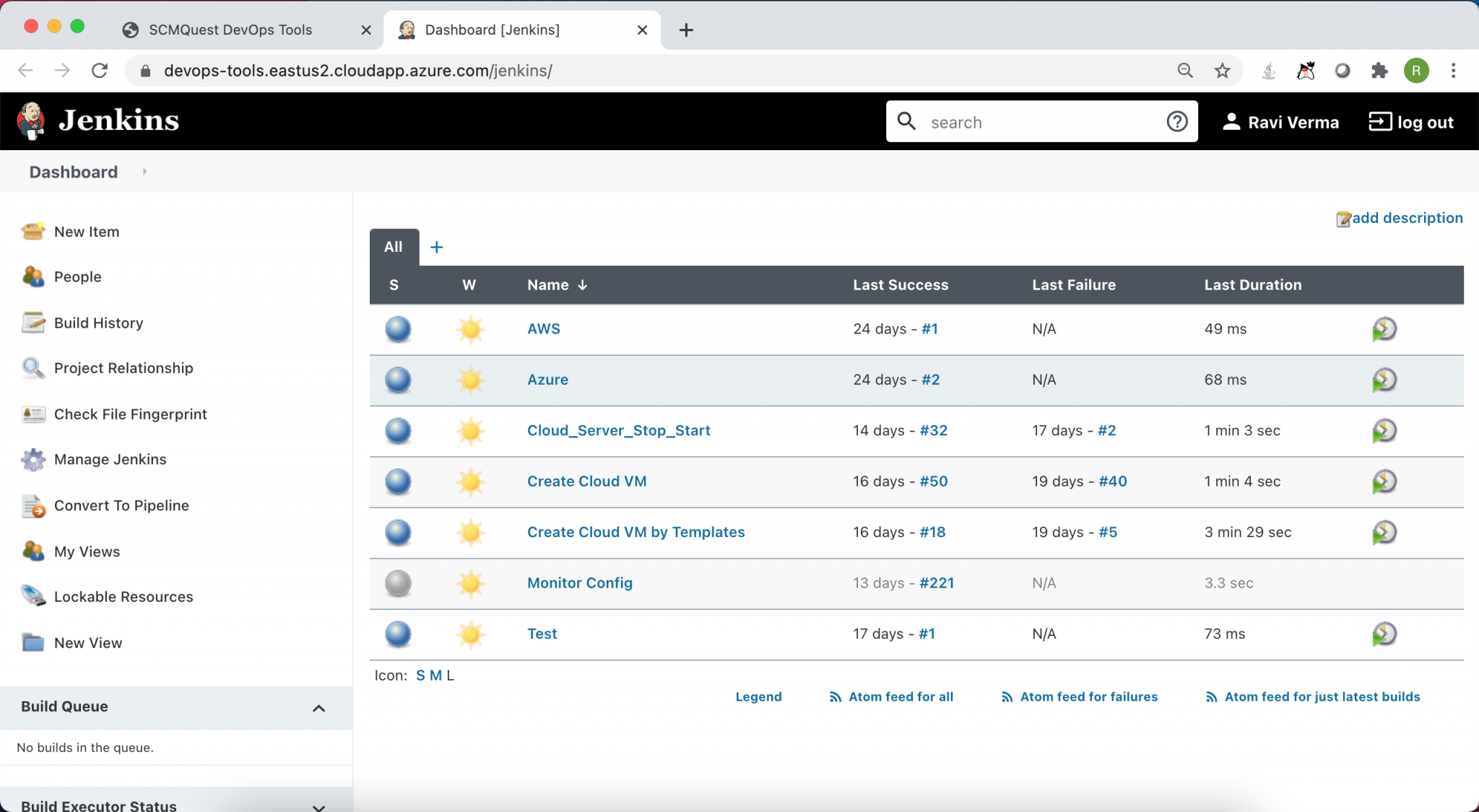The width and height of the screenshot is (1479, 812).
Task: Click the search help question mark
Action: (x=1177, y=121)
